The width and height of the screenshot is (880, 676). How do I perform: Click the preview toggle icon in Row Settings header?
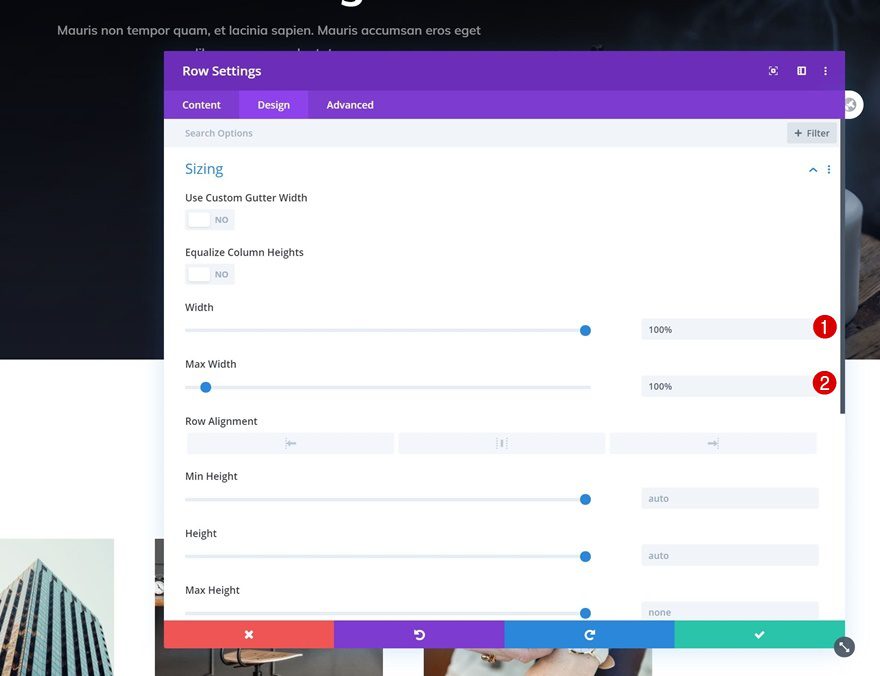[x=773, y=70]
